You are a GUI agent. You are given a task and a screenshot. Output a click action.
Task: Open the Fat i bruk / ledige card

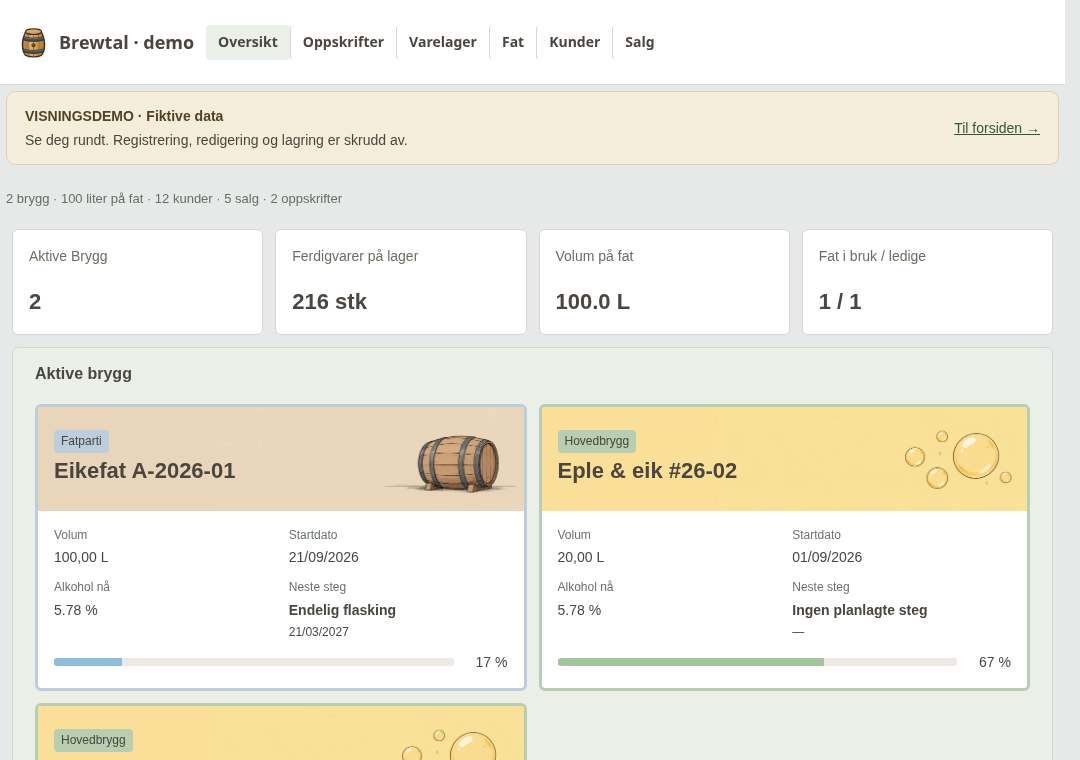(x=927, y=282)
